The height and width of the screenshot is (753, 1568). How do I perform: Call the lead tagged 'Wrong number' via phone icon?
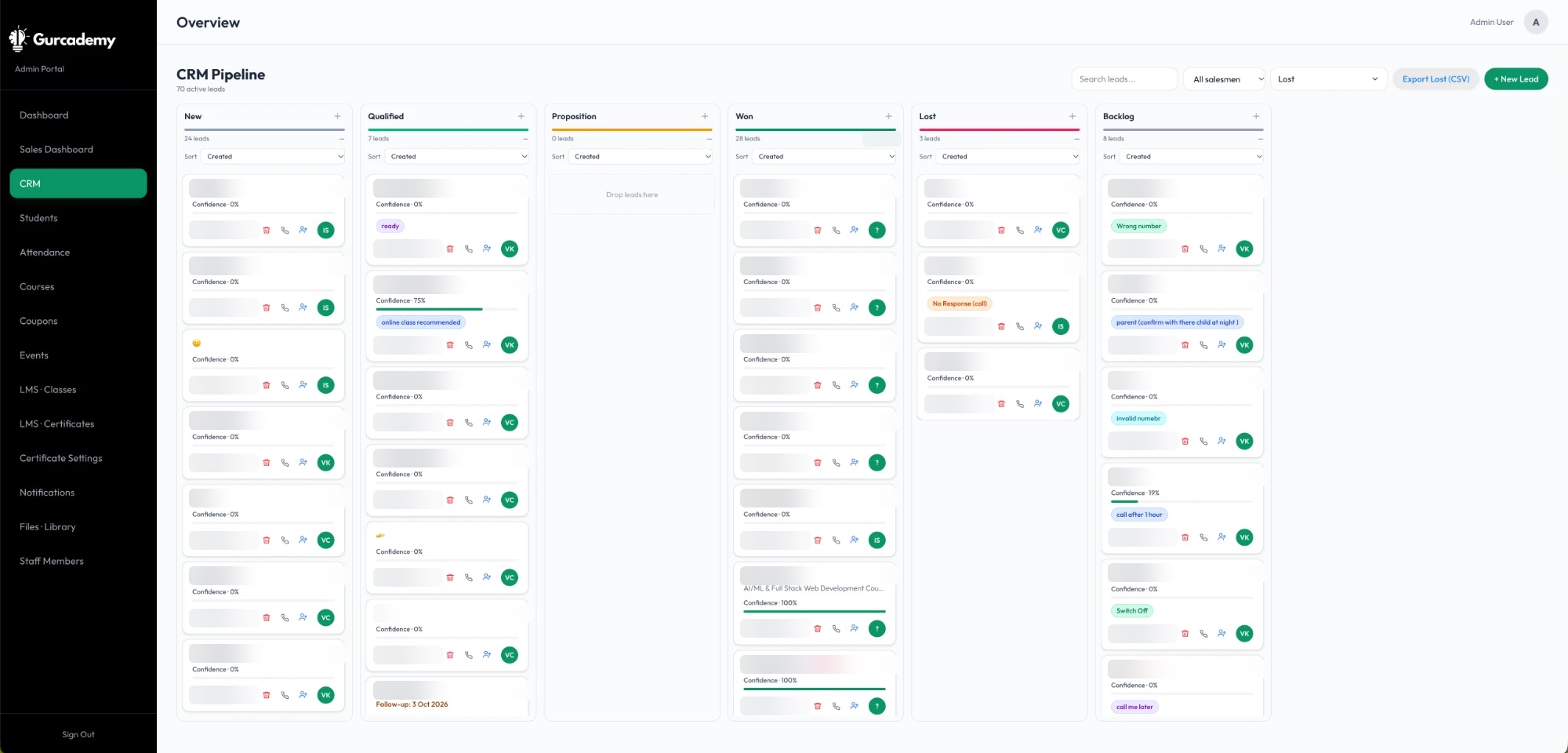pyautogui.click(x=1203, y=249)
